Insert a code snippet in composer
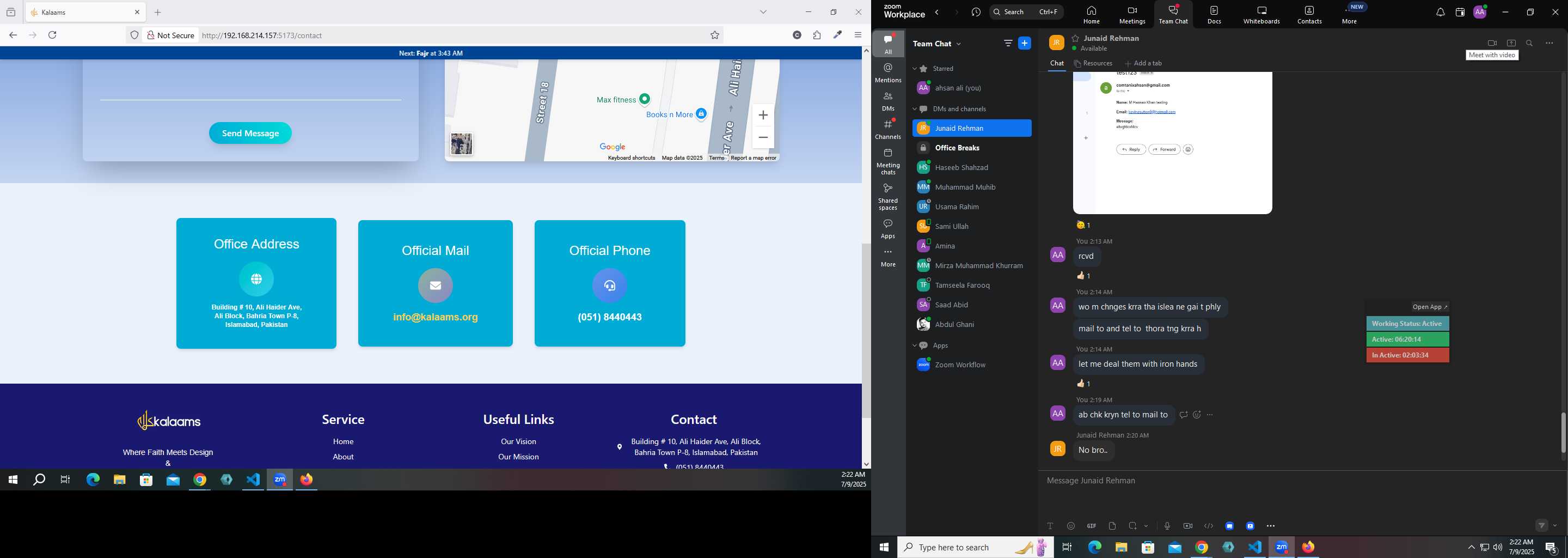This screenshot has width=1568, height=558. pyautogui.click(x=1209, y=526)
